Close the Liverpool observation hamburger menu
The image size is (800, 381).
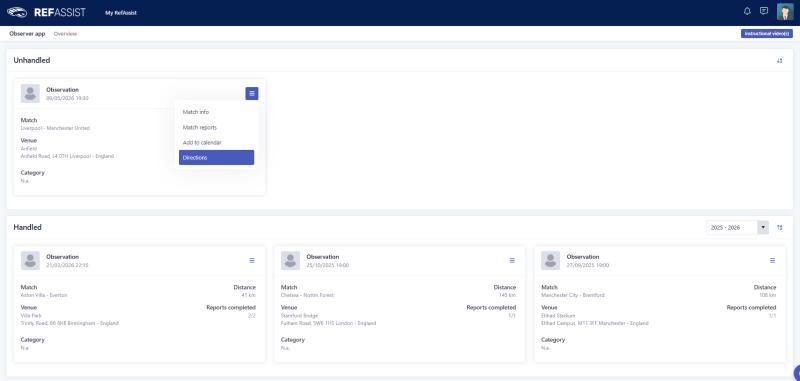[x=252, y=93]
